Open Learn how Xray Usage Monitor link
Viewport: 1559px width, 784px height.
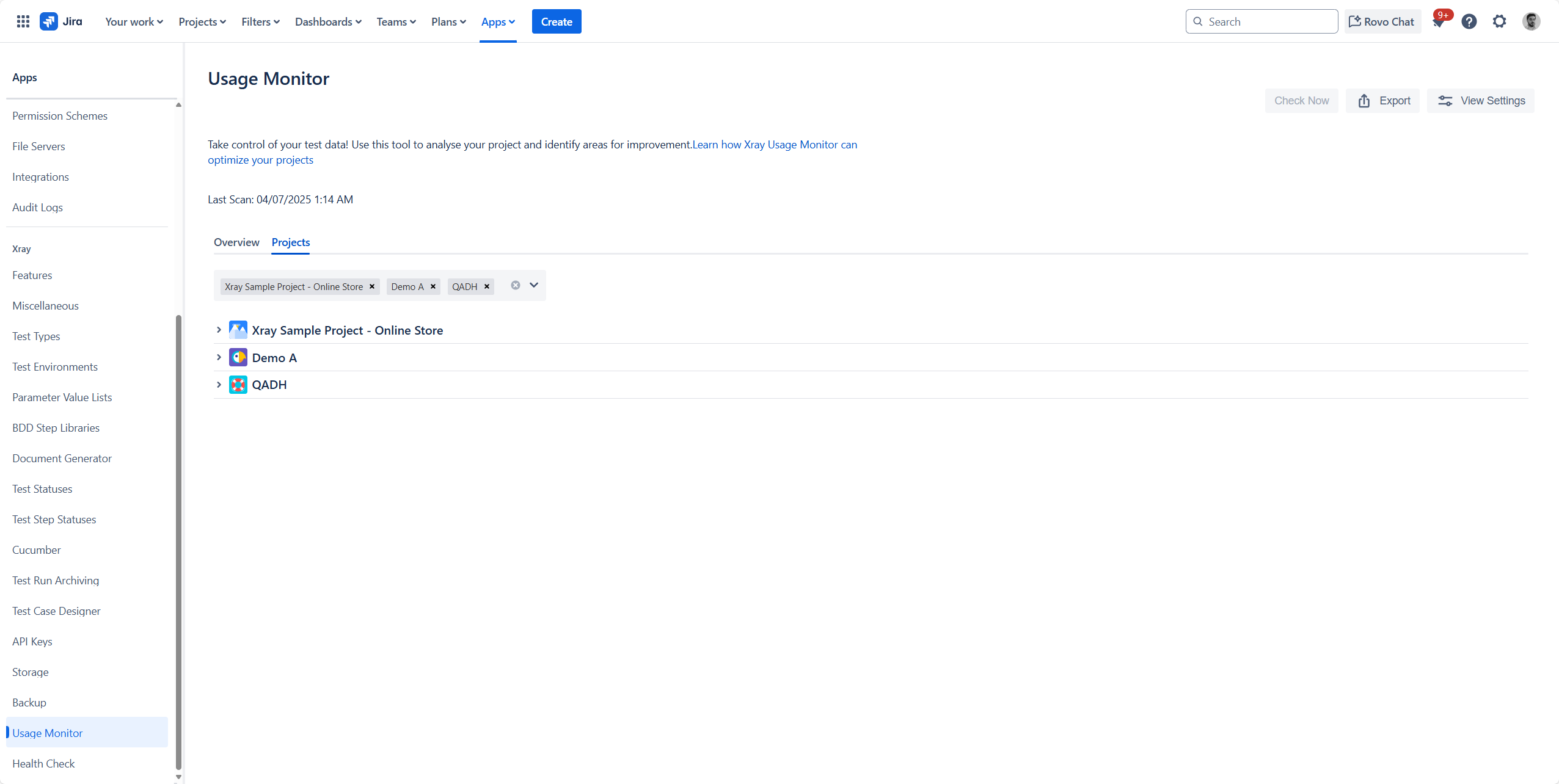(775, 145)
